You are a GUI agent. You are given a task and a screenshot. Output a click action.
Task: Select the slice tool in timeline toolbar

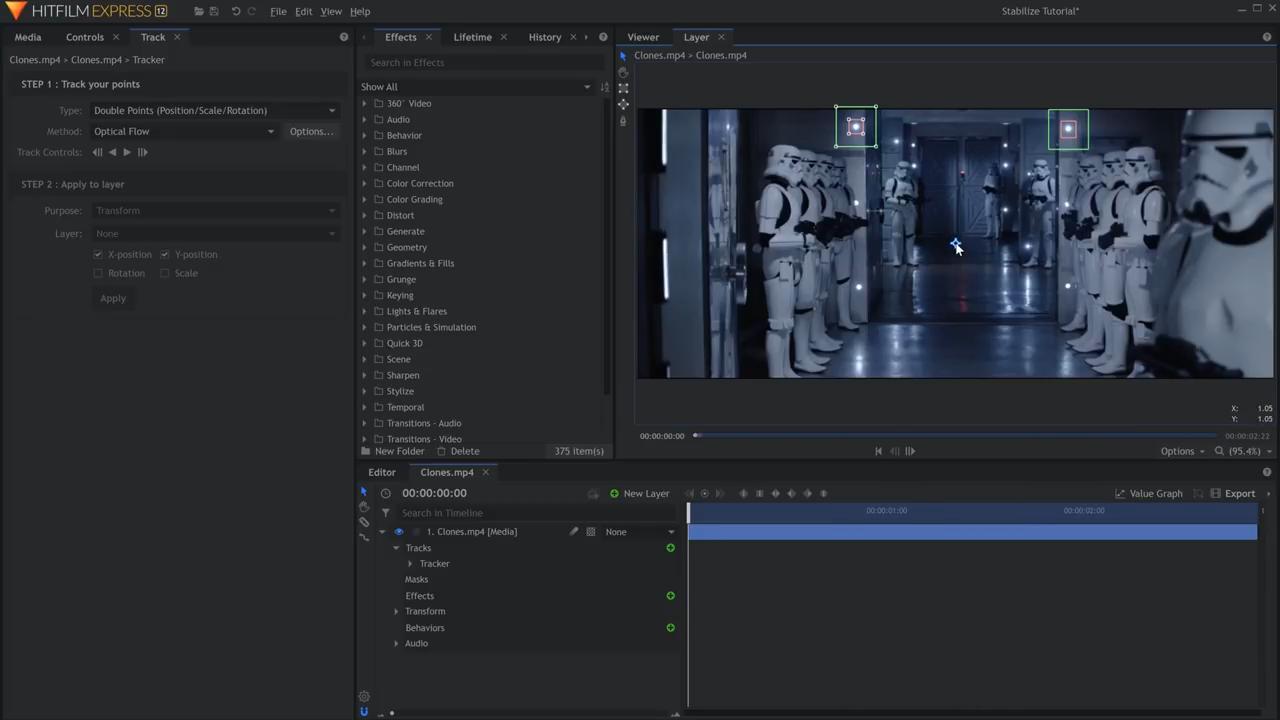(x=364, y=522)
